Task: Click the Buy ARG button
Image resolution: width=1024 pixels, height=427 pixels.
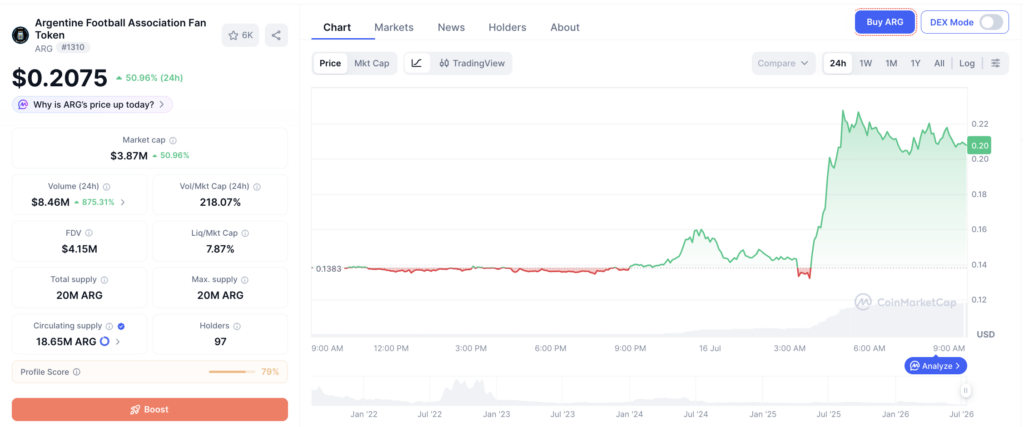Action: coord(885,22)
